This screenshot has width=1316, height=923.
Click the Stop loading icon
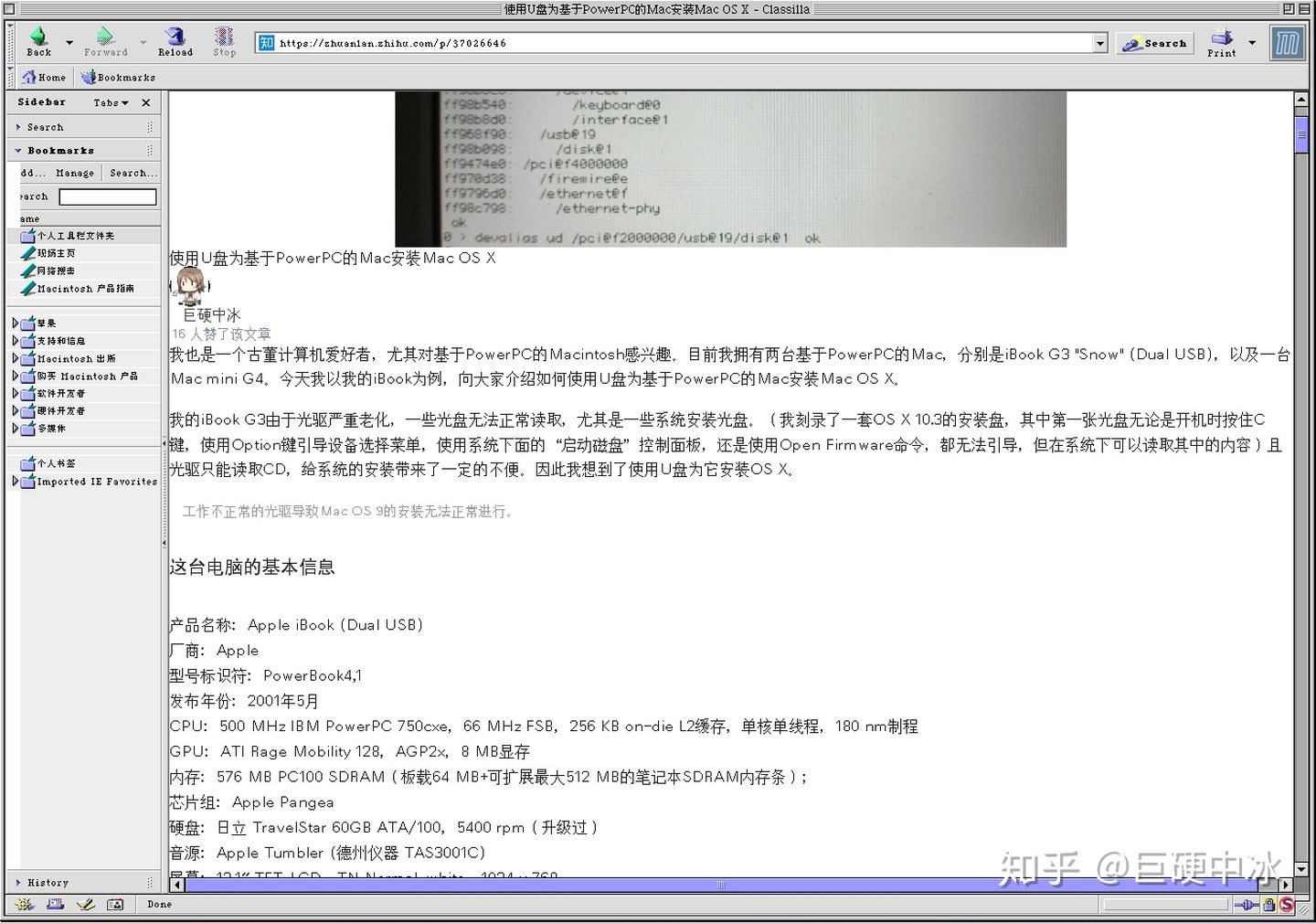224,41
